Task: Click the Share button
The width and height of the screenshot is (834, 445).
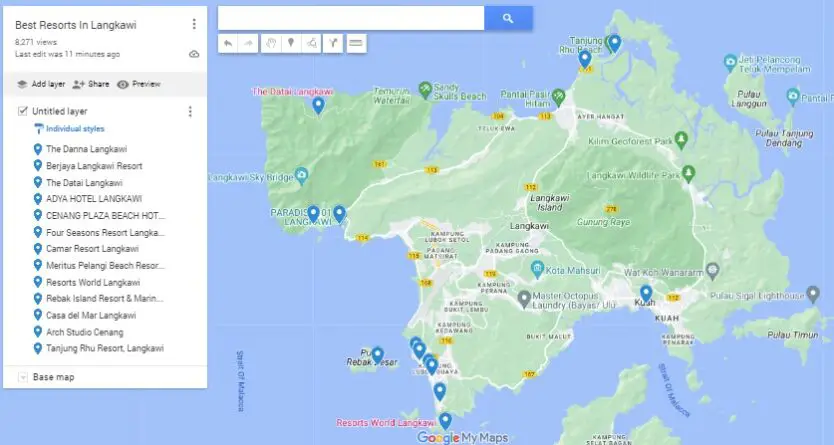Action: (91, 84)
